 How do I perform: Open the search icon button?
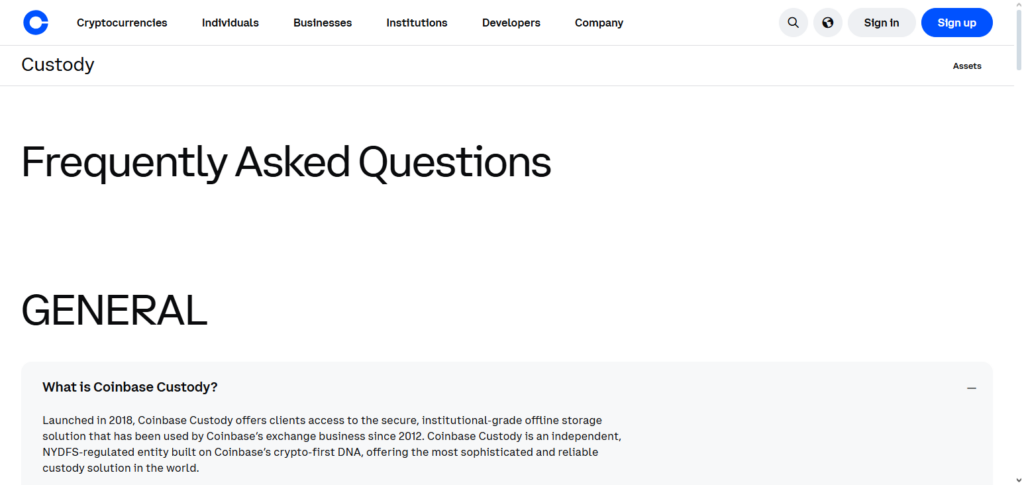[793, 23]
